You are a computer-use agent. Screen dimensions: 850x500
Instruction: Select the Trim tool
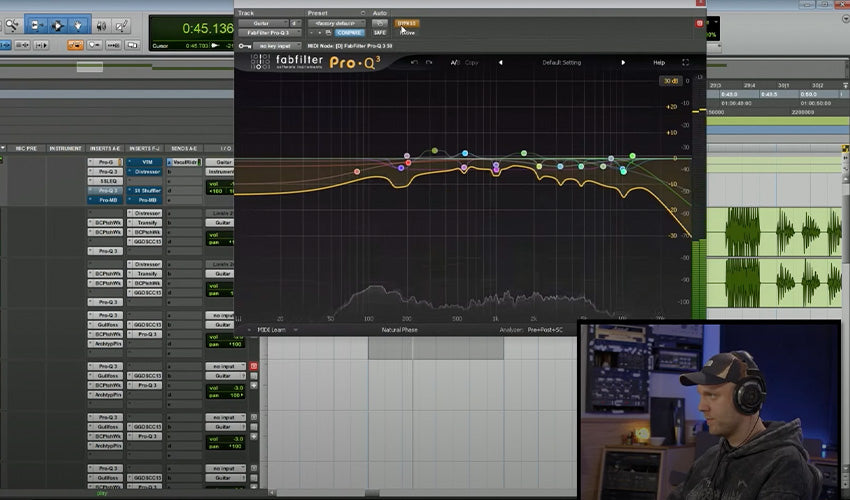click(35, 24)
